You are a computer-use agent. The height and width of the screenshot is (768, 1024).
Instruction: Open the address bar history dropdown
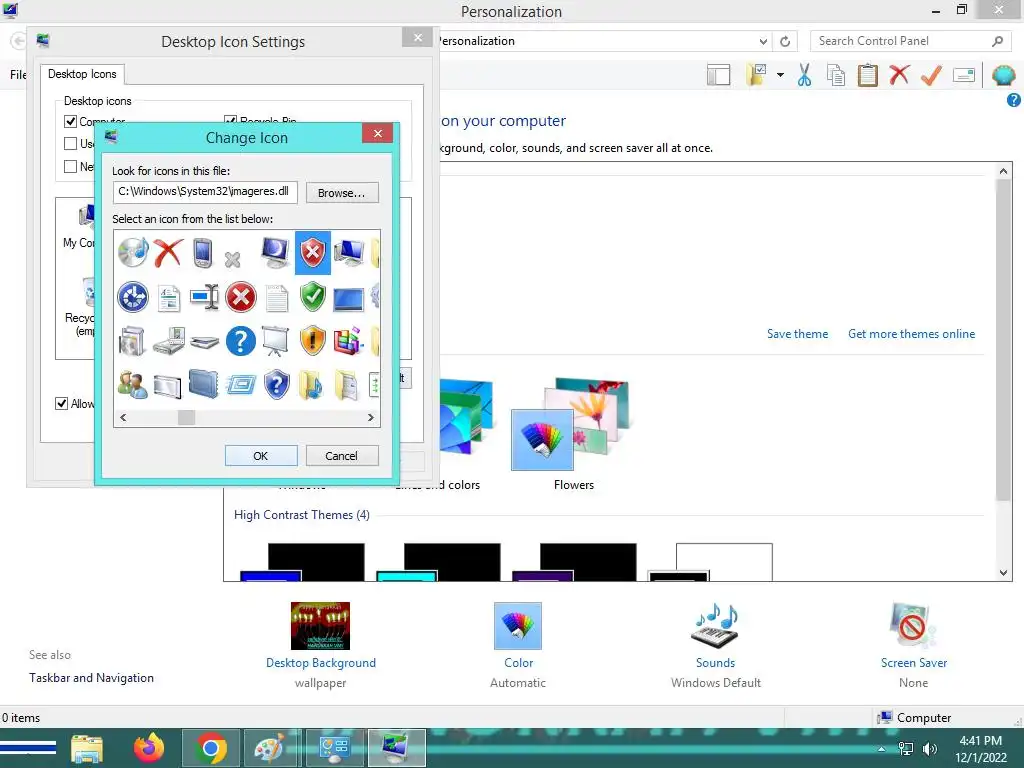[763, 41]
